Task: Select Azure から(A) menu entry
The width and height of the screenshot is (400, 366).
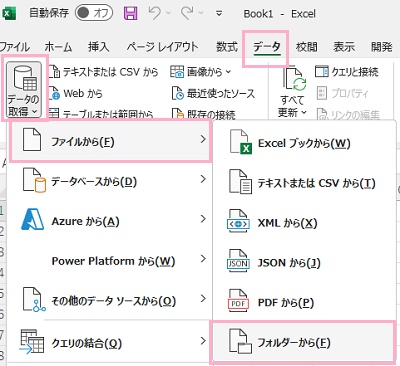Action: point(109,221)
